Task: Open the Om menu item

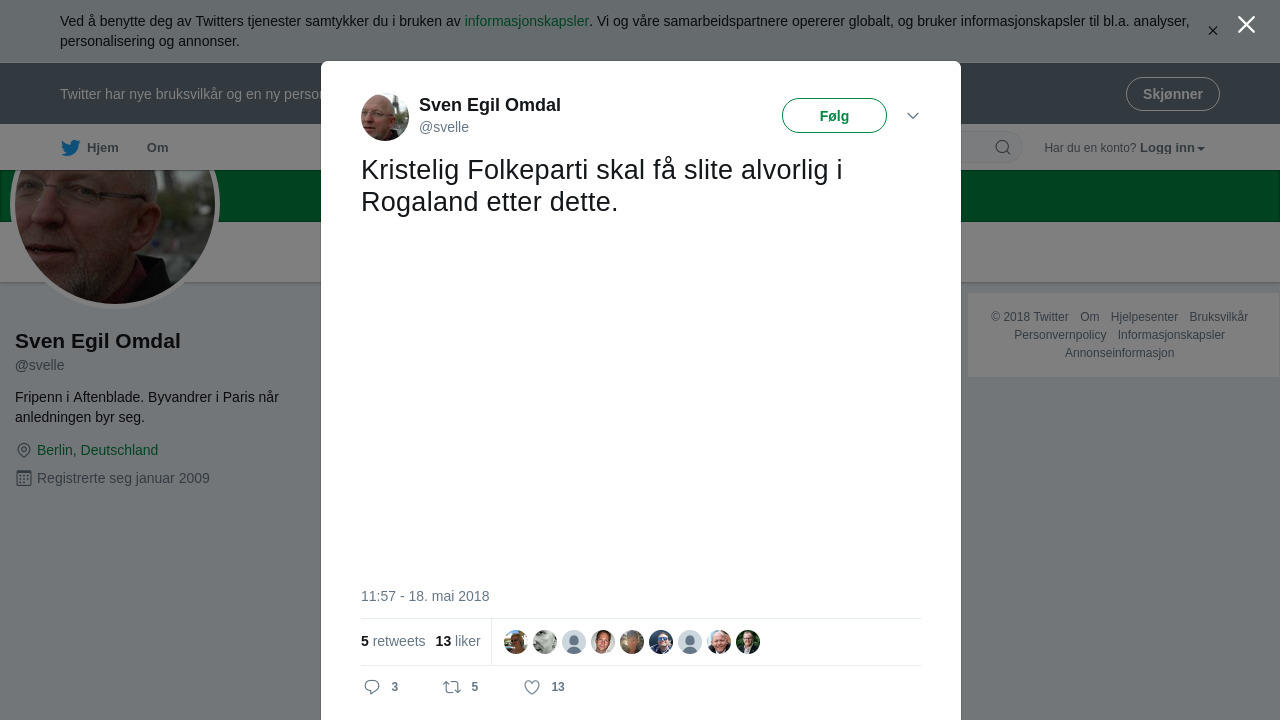Action: 157,148
